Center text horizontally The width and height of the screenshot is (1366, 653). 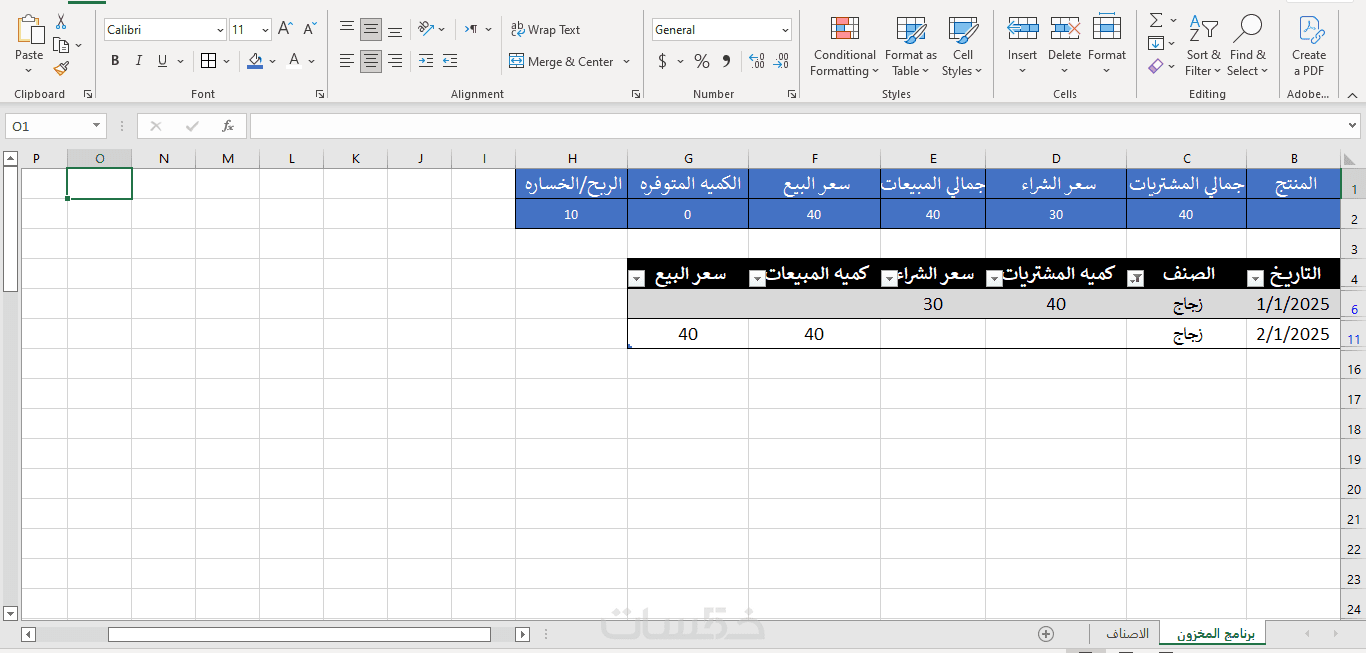pyautogui.click(x=371, y=61)
